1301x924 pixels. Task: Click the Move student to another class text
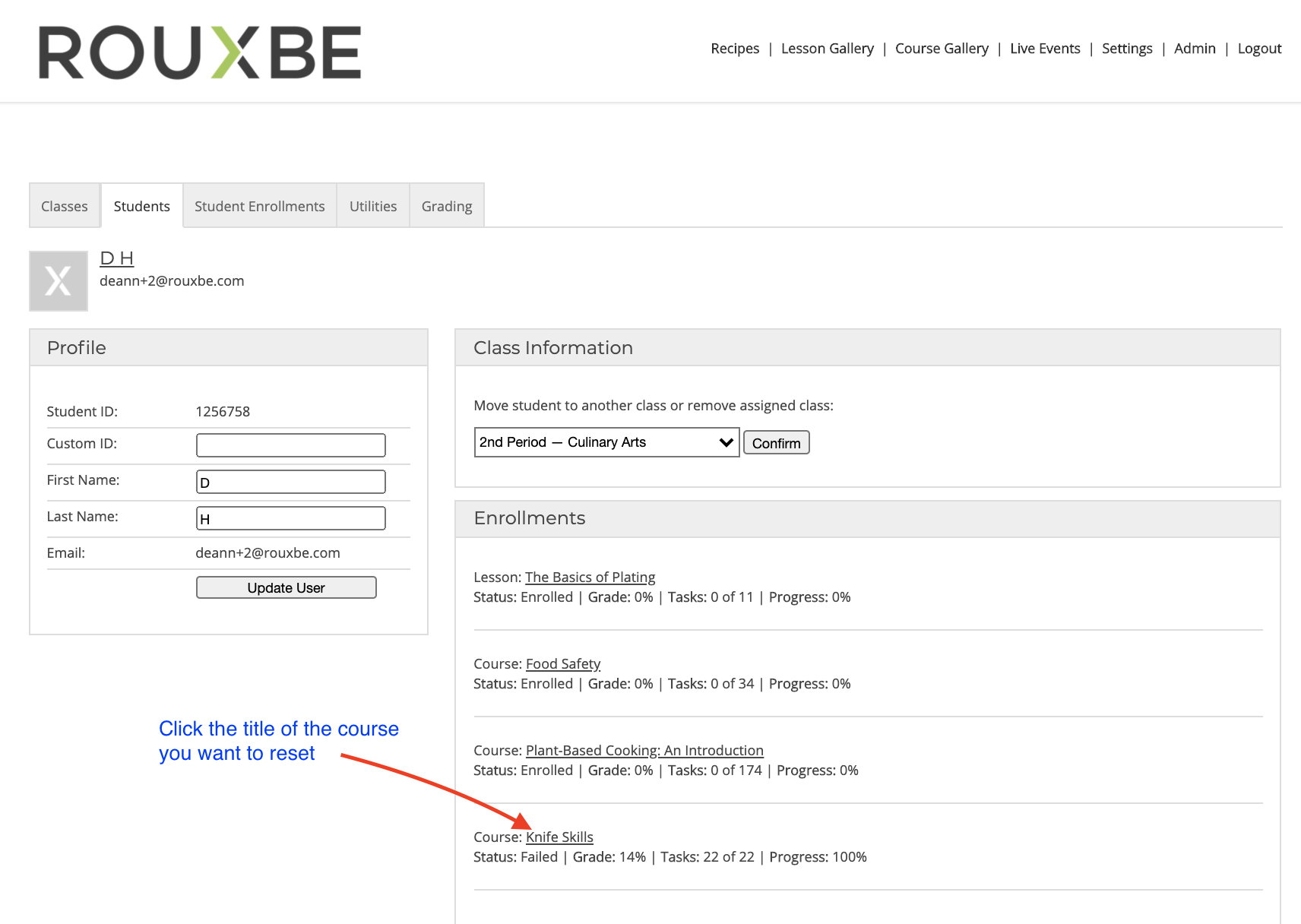coord(654,406)
